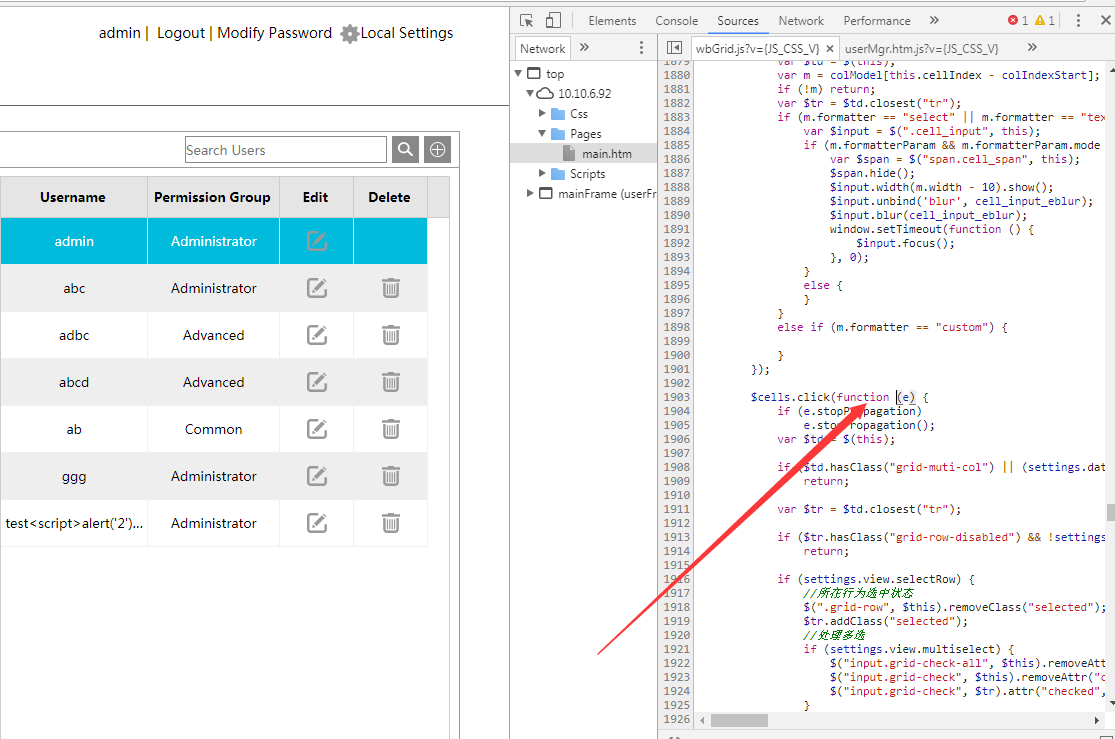The image size is (1115, 739).
Task: Show more navigator tabs chevron
Action: 585,48
